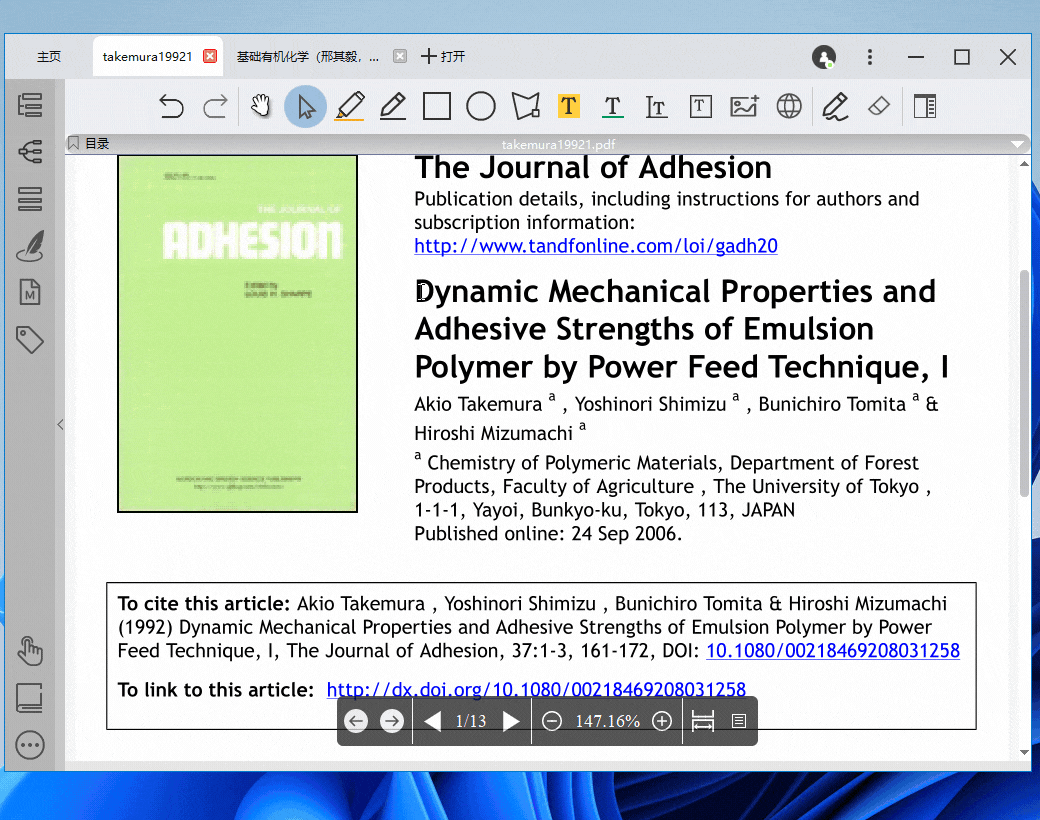Click the 打开 open file button
This screenshot has height=820, width=1040.
(x=443, y=57)
